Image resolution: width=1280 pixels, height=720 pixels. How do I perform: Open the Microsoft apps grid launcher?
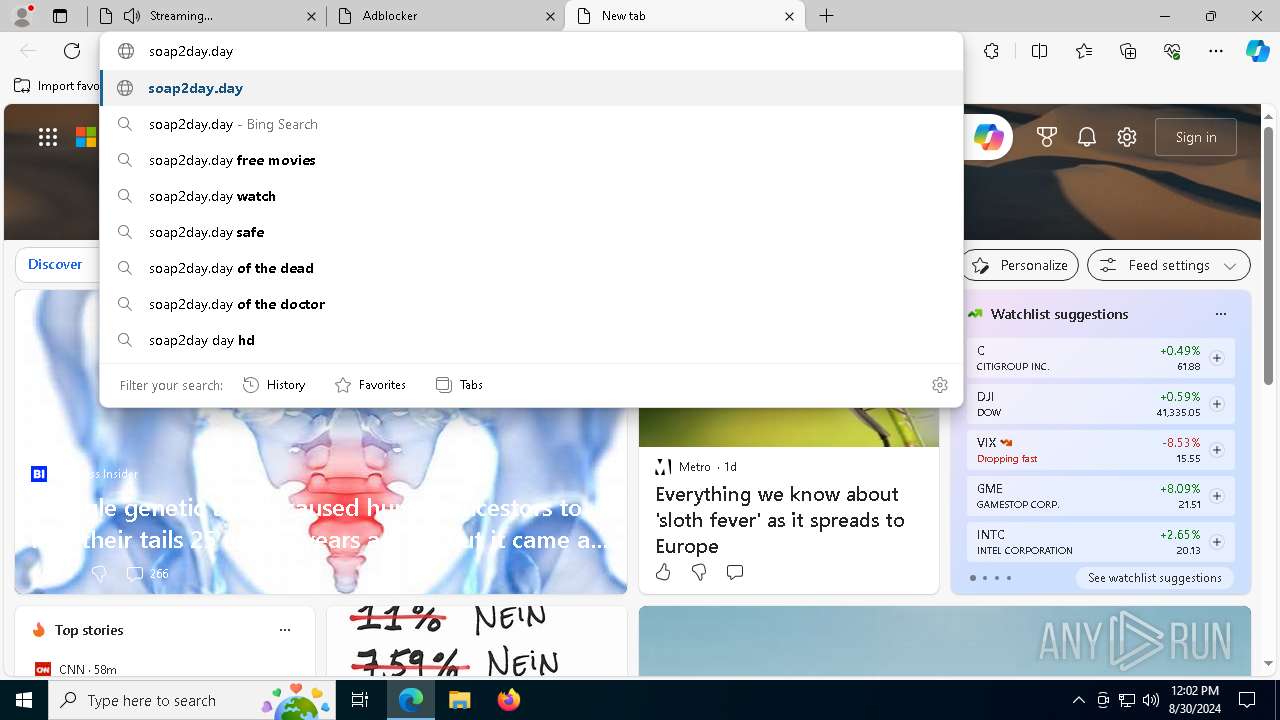(48, 137)
